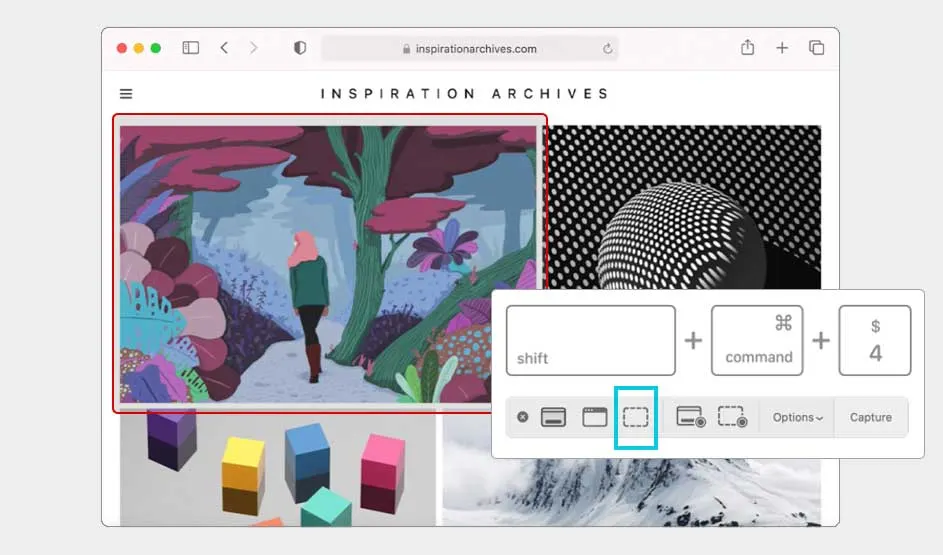
Task: Go forward with the right chevron
Action: click(253, 48)
